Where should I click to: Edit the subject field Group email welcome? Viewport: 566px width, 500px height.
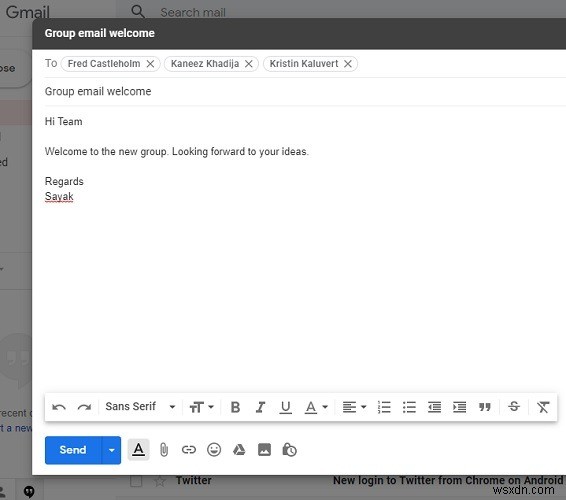[x=305, y=91]
